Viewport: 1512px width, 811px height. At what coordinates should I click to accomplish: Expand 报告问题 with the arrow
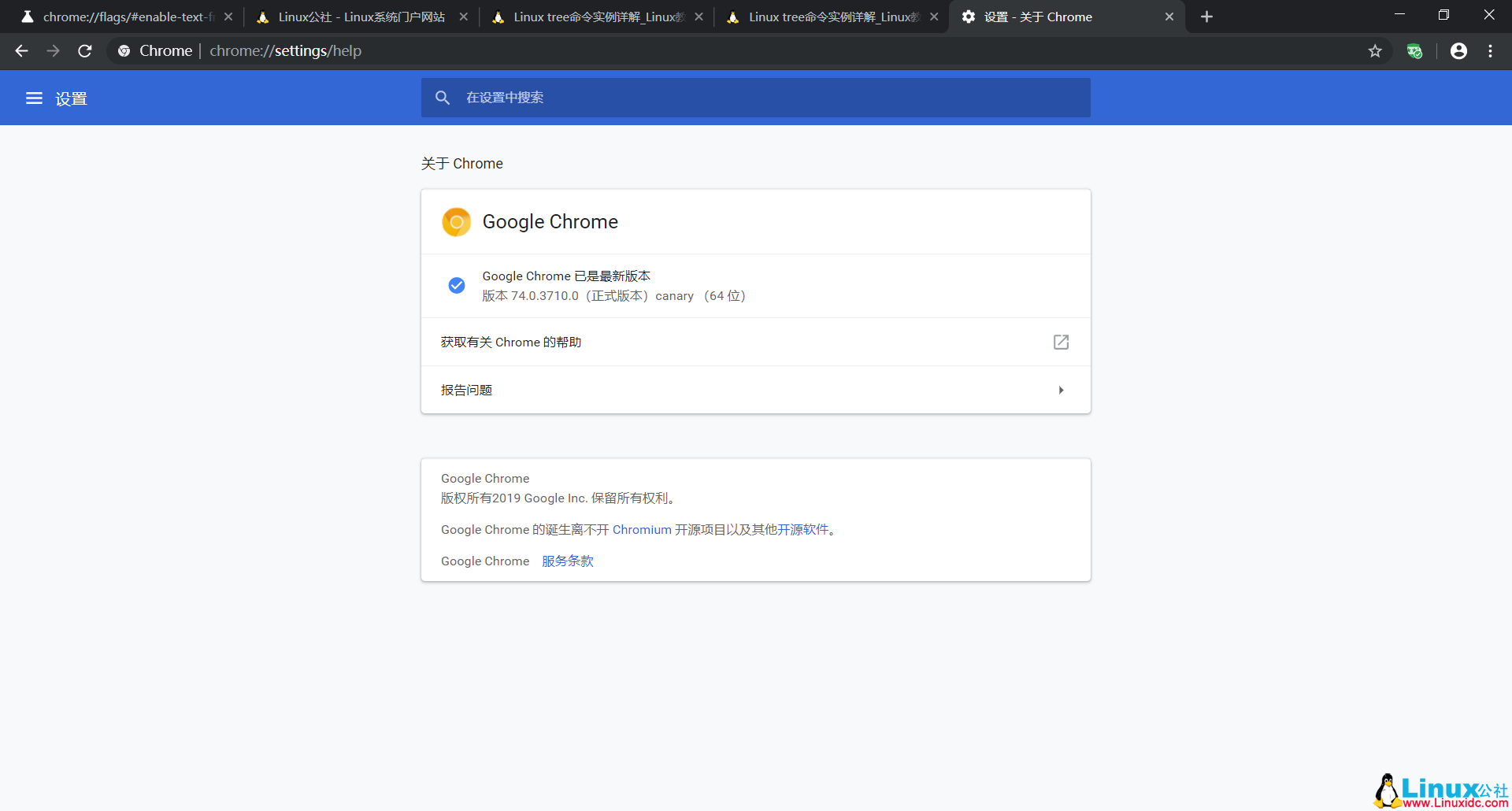(1061, 390)
